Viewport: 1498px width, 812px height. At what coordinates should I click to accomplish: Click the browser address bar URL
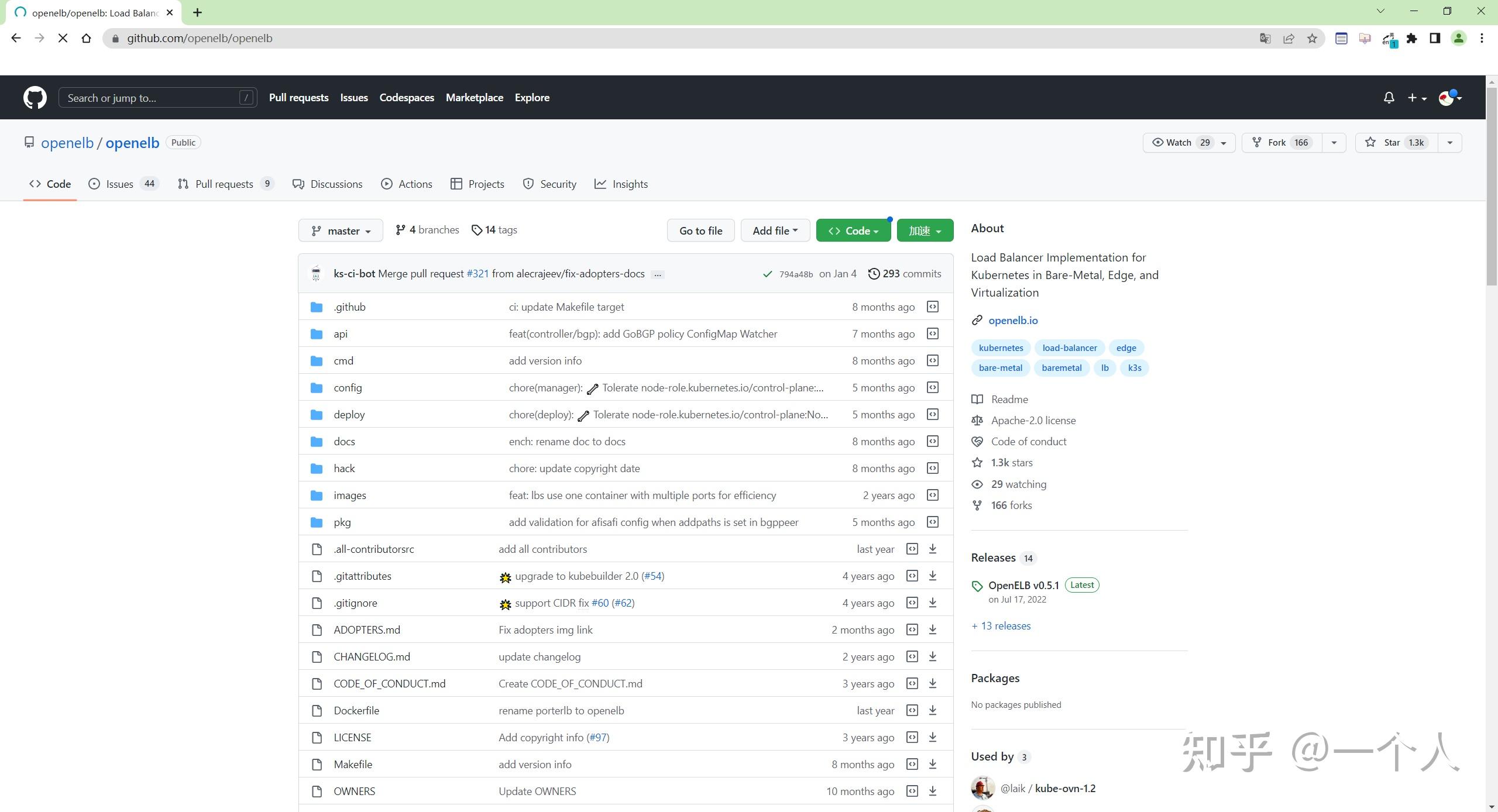200,39
